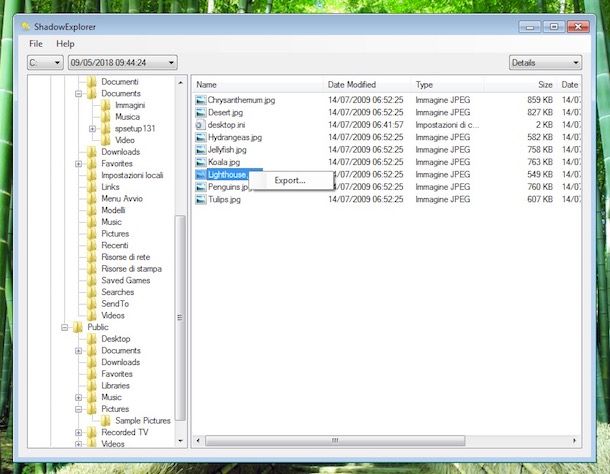Click the Libraries folder icon
The height and width of the screenshot is (474, 610).
91,386
